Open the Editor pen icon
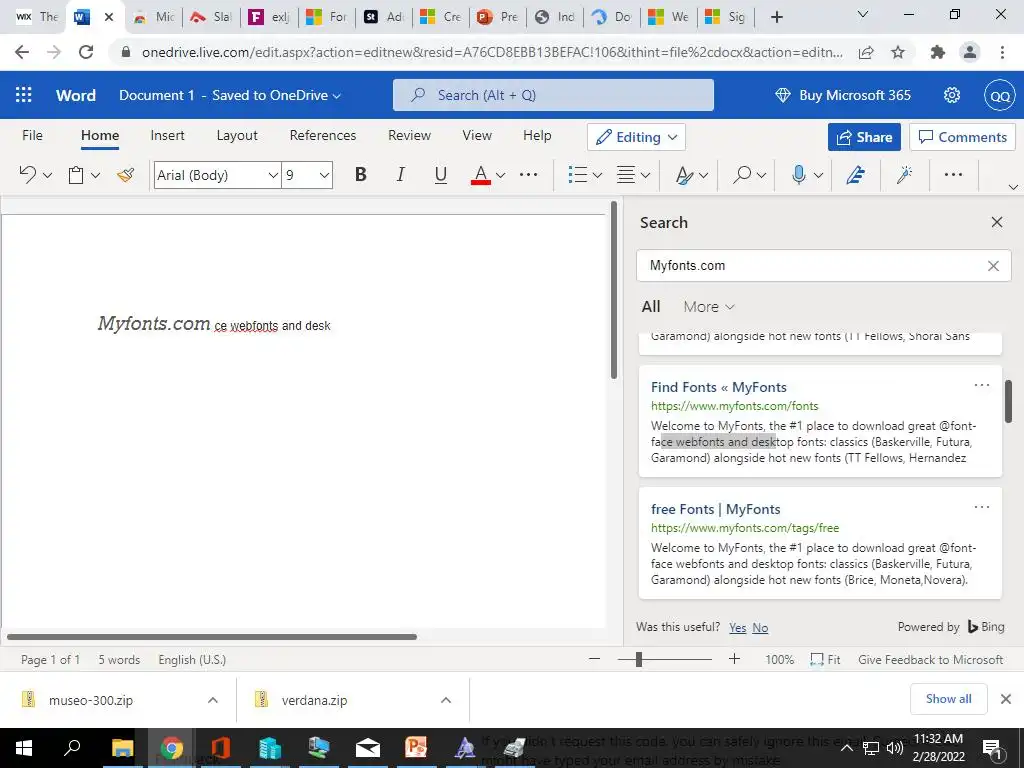Screen dimensions: 1024x768 point(856,174)
